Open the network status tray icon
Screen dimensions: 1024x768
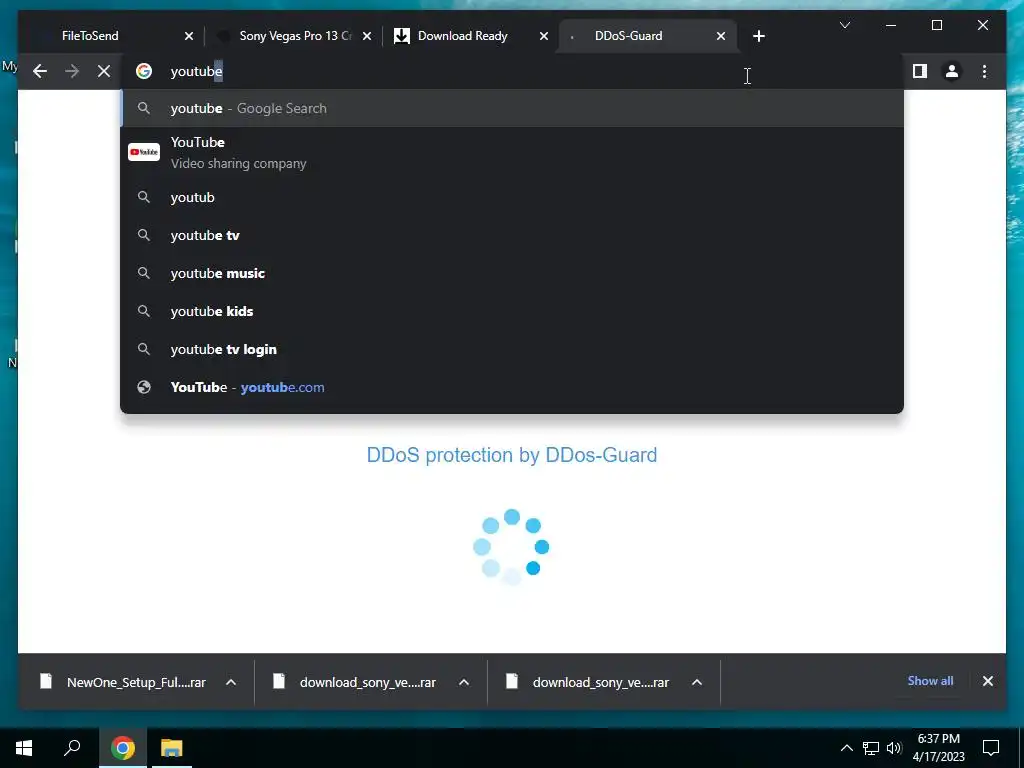(871, 748)
